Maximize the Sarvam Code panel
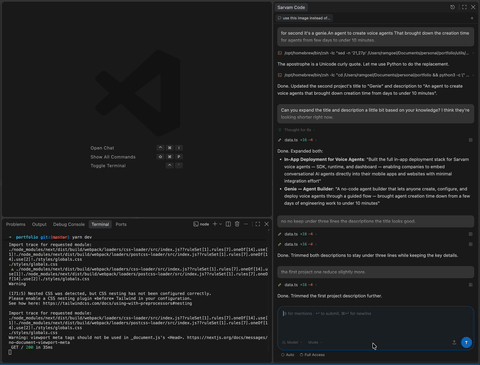 [464, 7]
